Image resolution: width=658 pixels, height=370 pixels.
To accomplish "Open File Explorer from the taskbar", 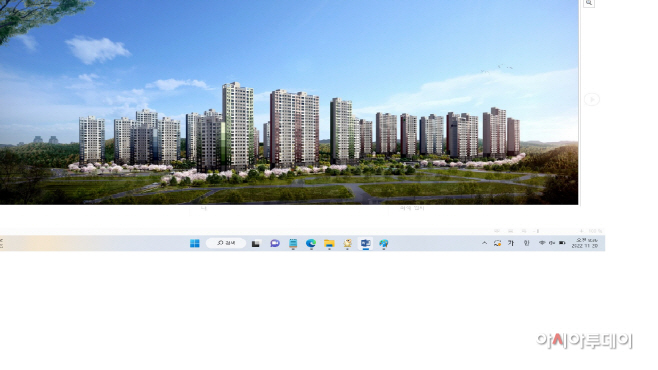I will 329,243.
